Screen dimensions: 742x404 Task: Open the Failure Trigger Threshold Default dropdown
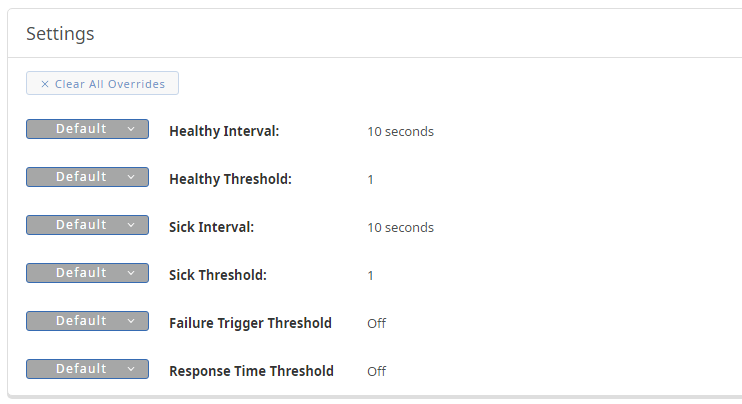coord(87,321)
